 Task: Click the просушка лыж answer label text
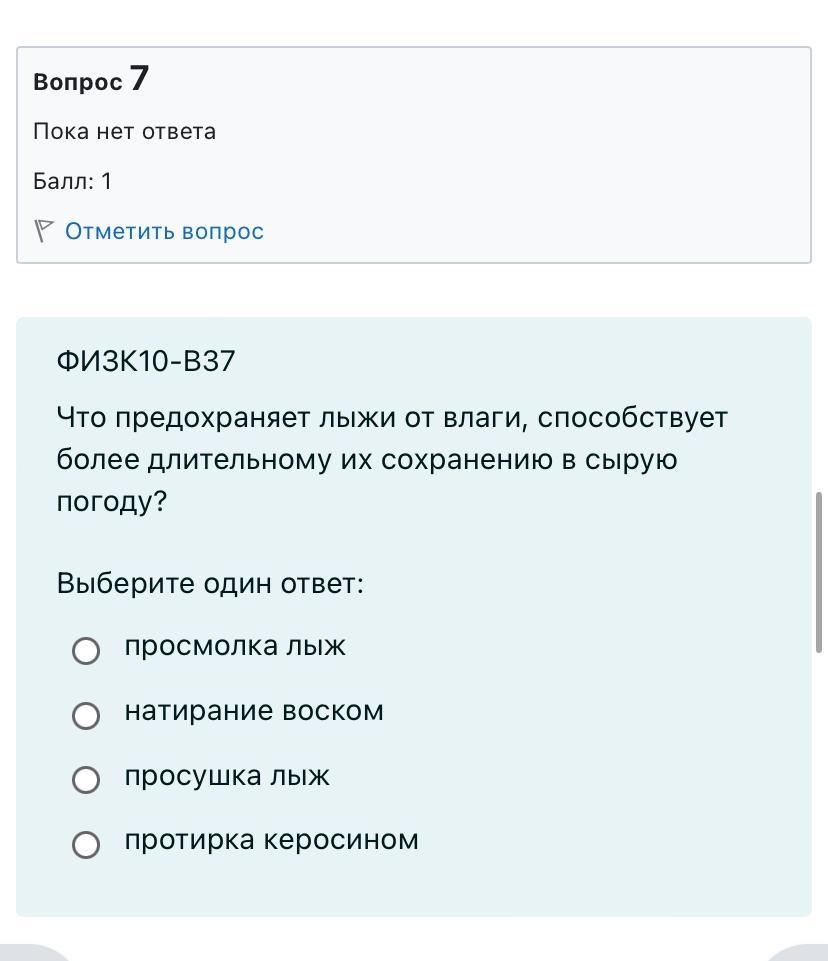pos(227,776)
